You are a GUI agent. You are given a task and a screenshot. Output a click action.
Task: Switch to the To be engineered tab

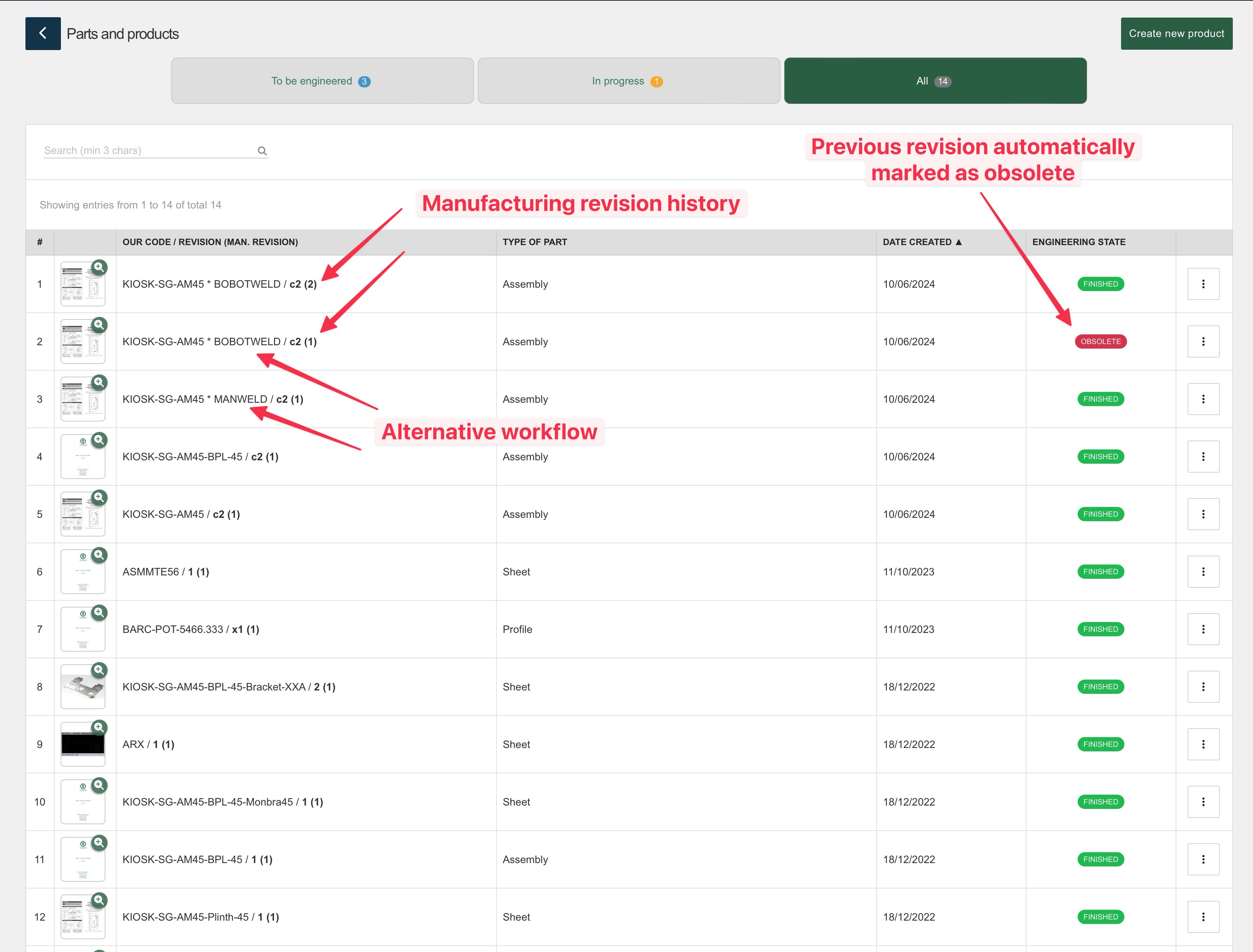[x=322, y=81]
